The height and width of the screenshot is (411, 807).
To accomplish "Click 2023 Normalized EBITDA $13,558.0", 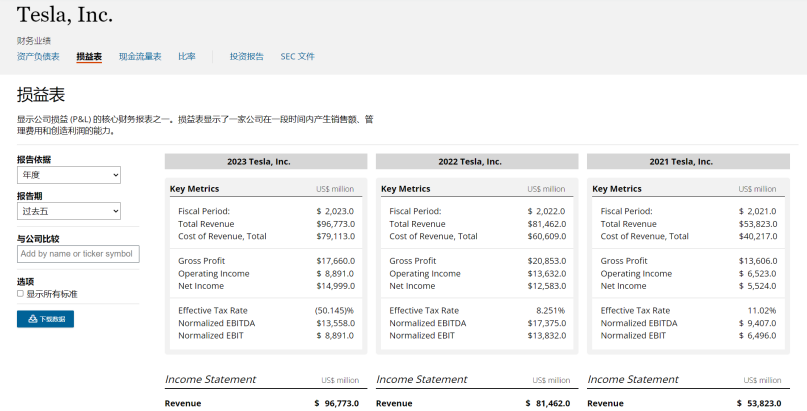I will pos(336,323).
